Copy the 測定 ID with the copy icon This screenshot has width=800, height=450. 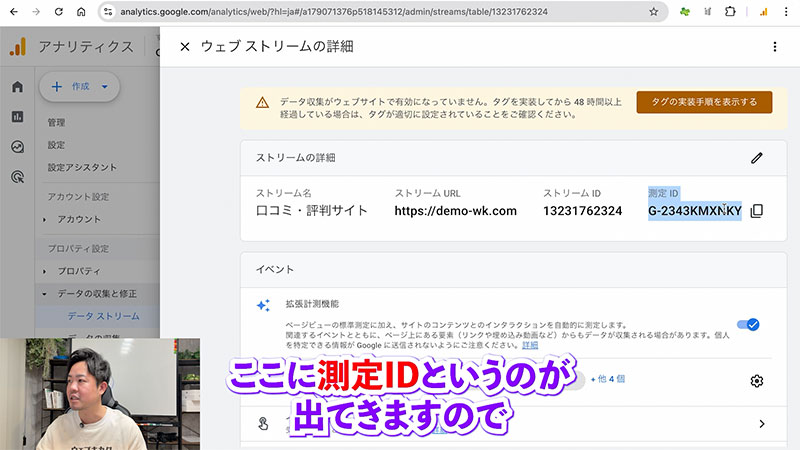(x=757, y=211)
